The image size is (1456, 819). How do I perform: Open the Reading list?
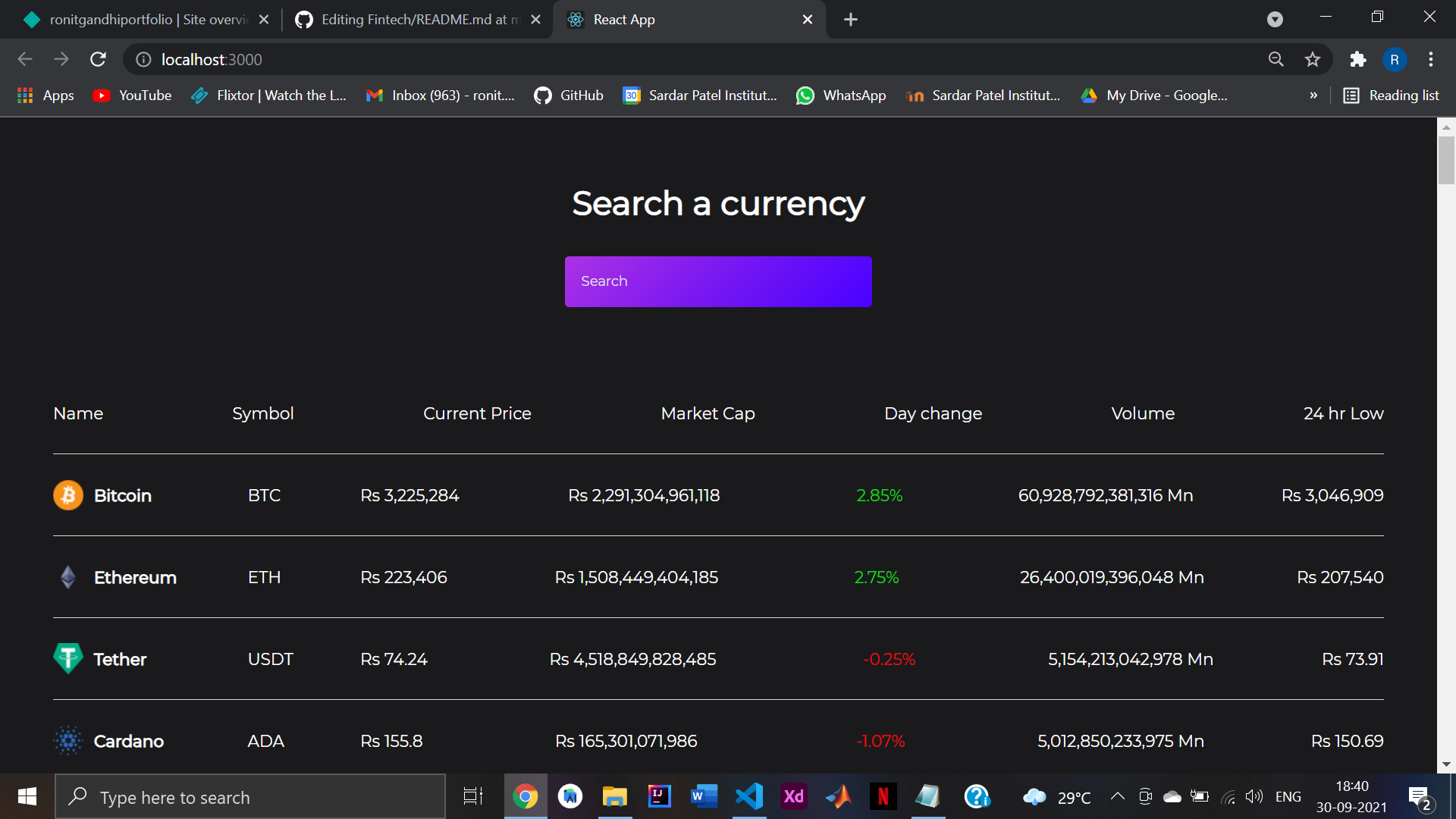(x=1392, y=96)
